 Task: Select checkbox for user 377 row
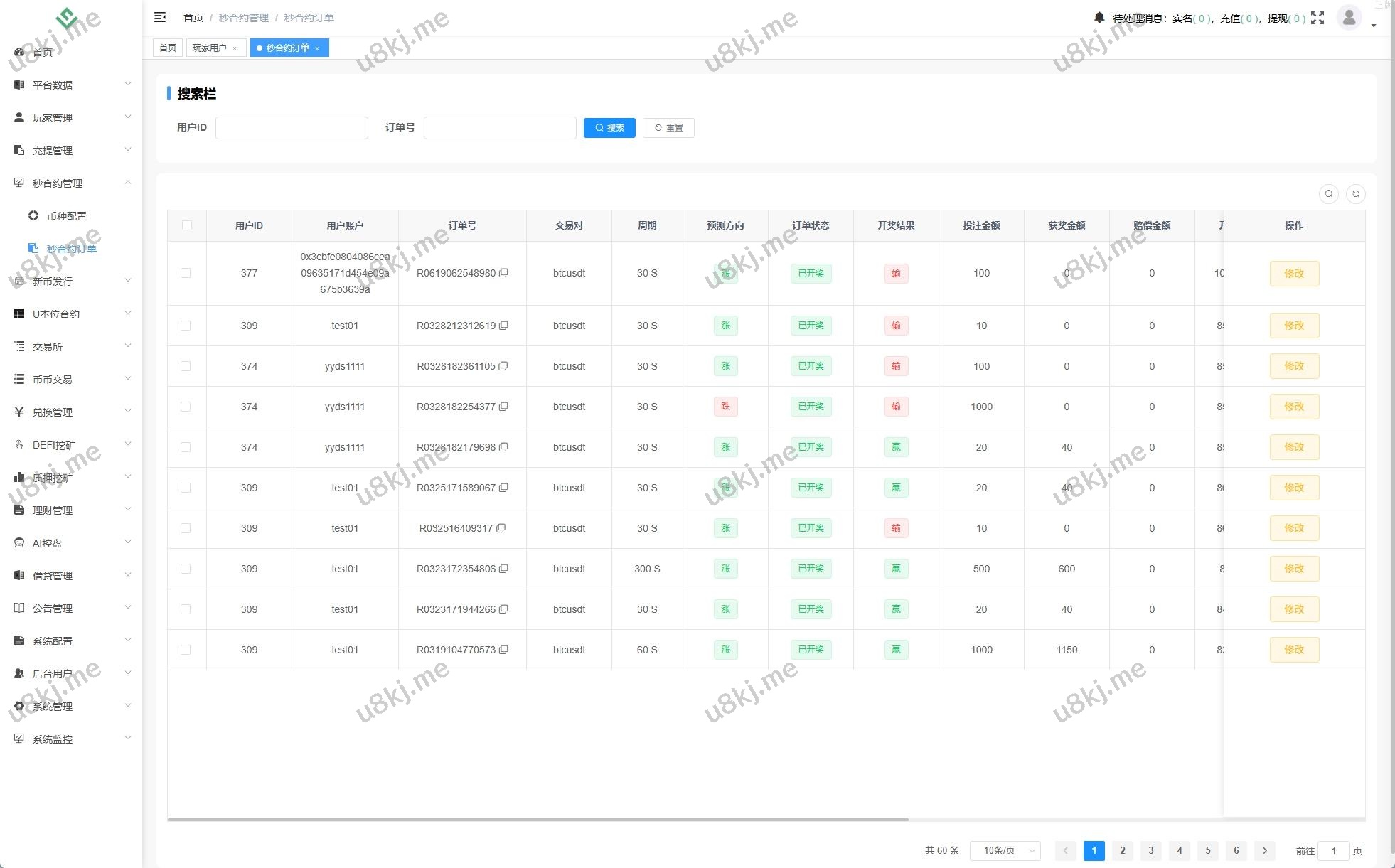click(186, 273)
